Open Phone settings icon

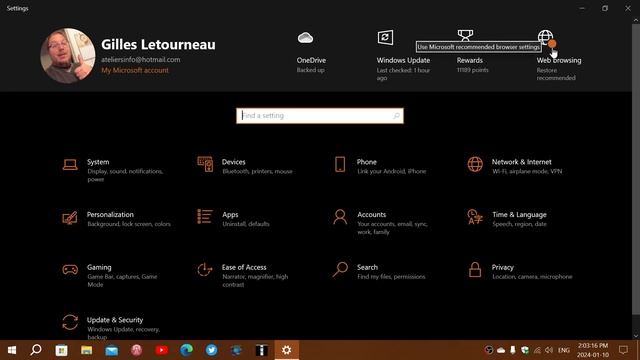[x=340, y=164]
